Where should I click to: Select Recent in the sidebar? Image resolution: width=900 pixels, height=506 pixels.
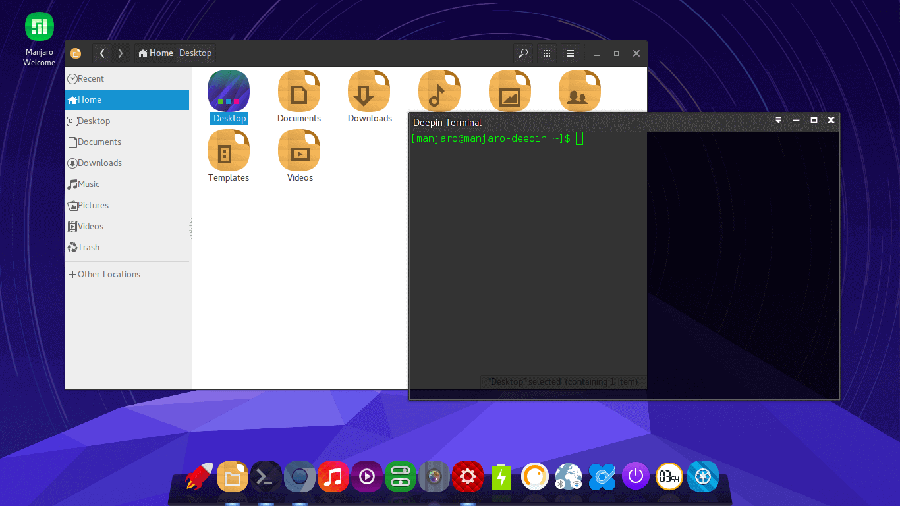pos(90,79)
